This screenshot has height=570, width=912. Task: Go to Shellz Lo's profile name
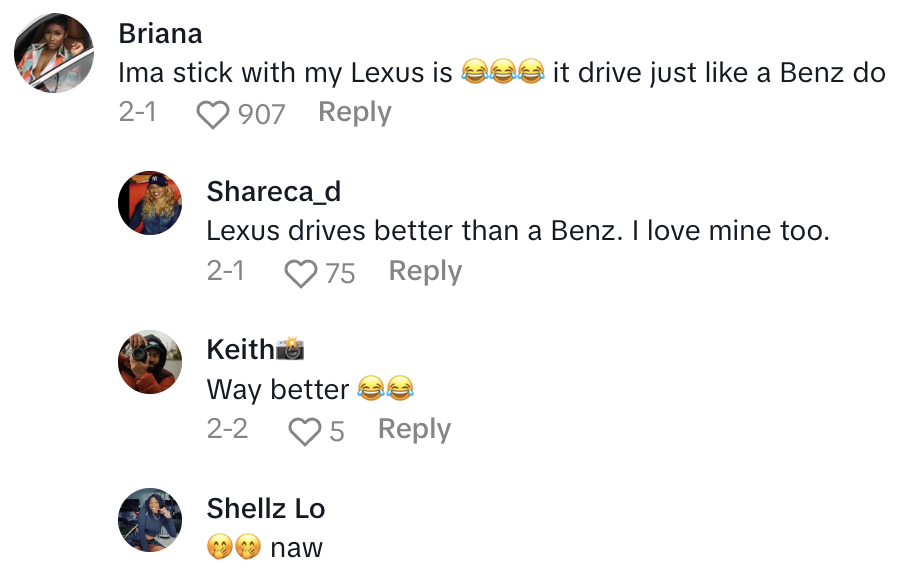pos(266,508)
